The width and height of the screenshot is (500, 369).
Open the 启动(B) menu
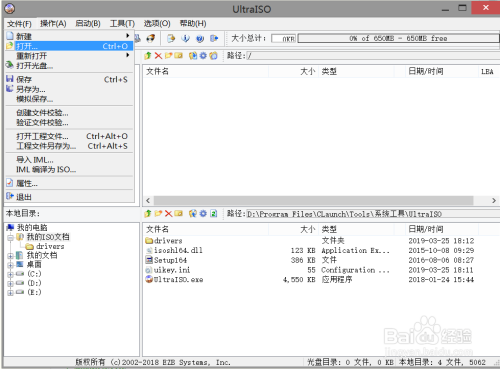pos(88,24)
